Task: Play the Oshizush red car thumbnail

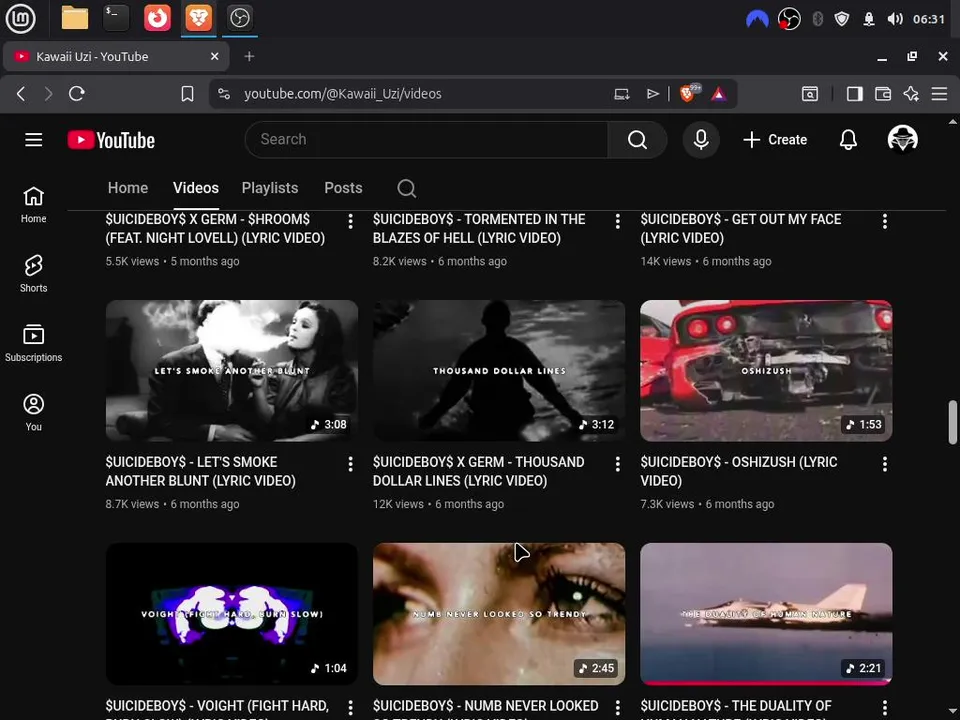Action: click(x=766, y=370)
